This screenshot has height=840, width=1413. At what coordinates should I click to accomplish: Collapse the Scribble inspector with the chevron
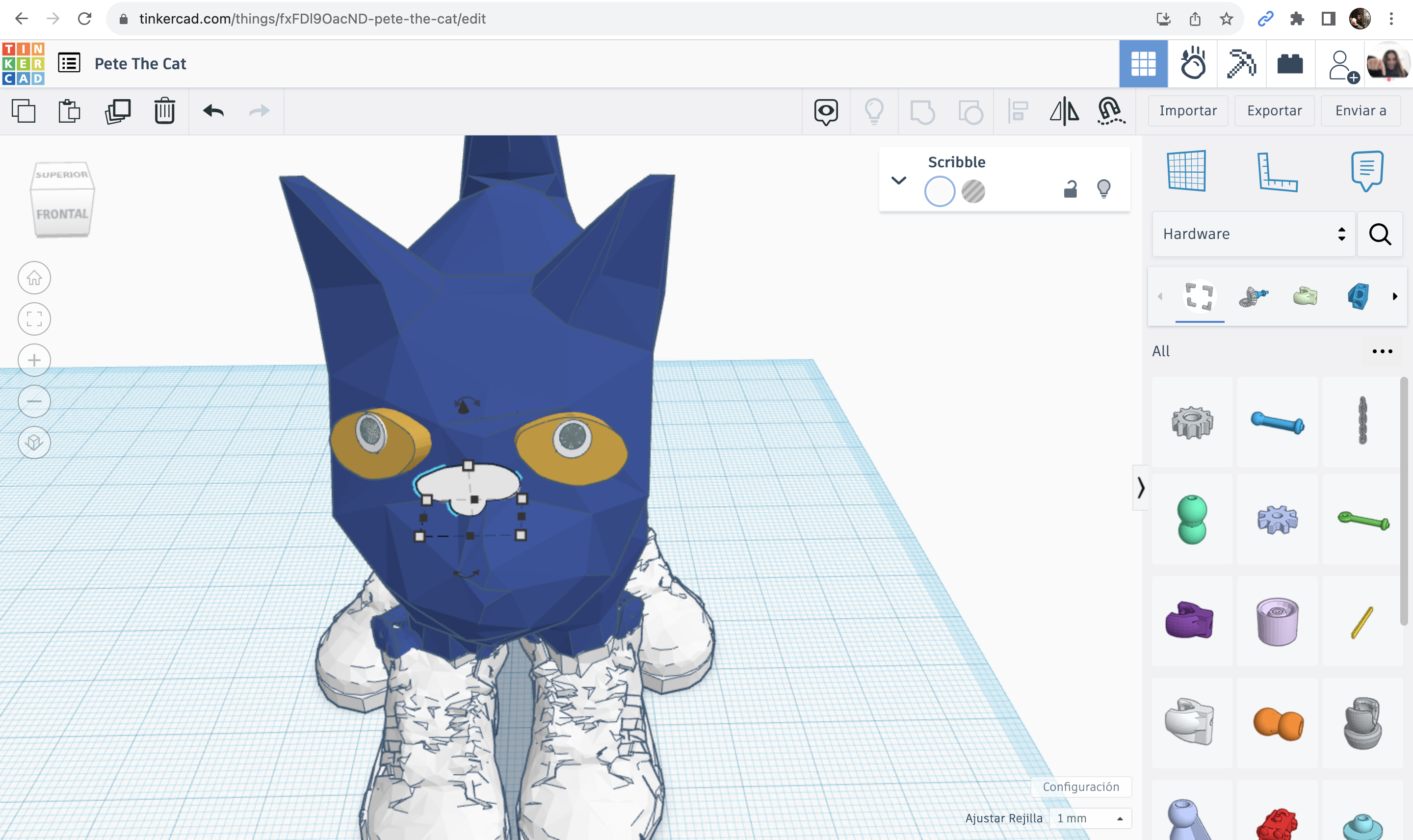pyautogui.click(x=899, y=180)
